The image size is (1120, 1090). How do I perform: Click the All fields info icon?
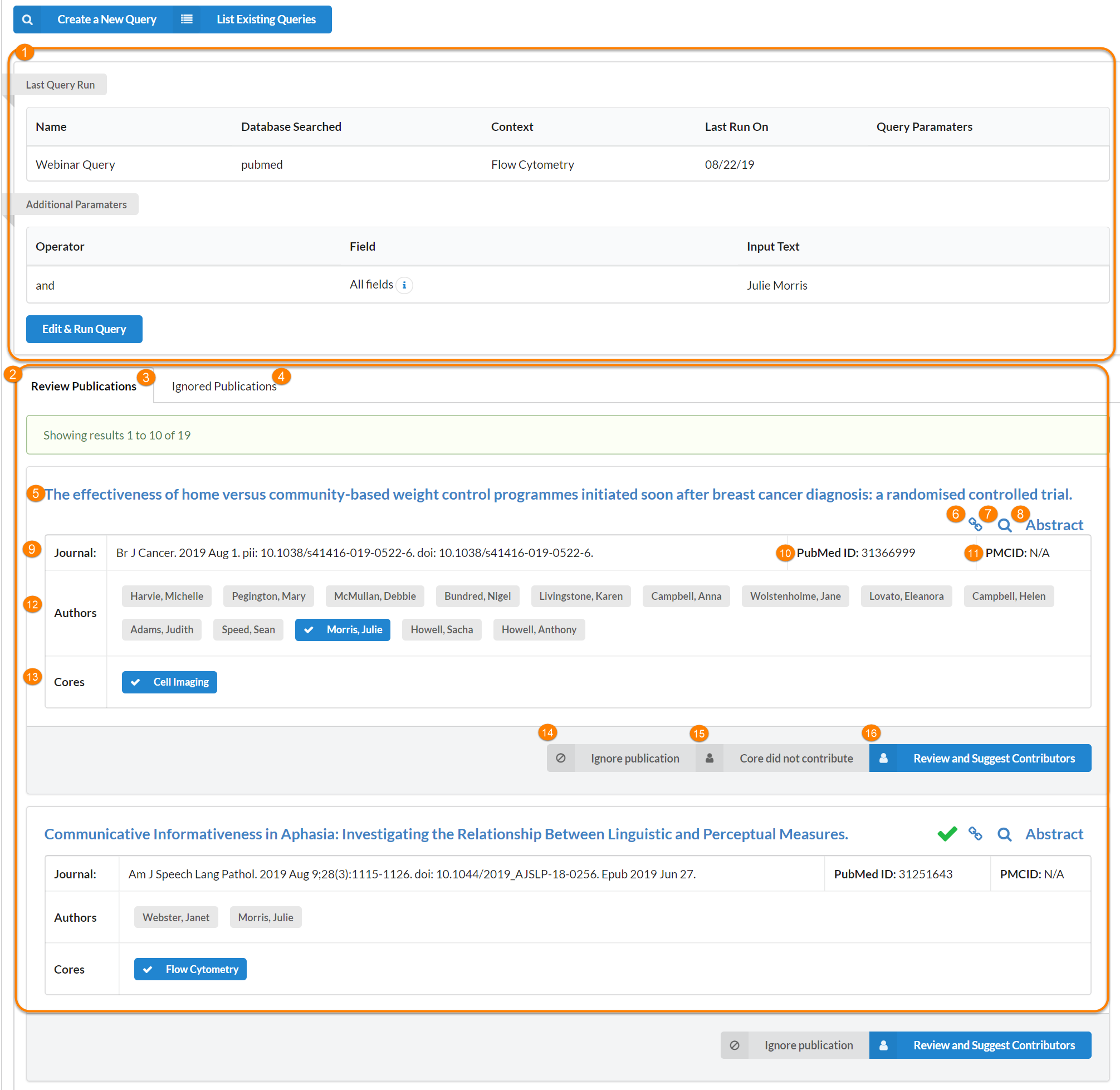click(x=404, y=285)
